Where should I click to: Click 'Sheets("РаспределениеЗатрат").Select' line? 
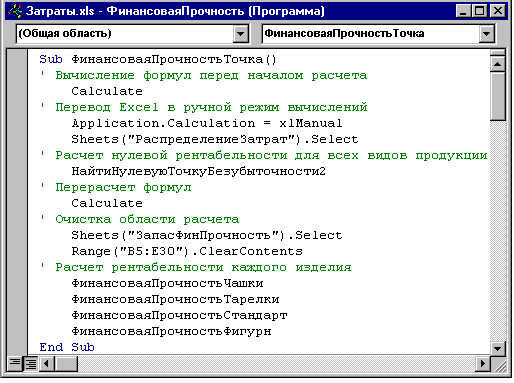[x=215, y=139]
